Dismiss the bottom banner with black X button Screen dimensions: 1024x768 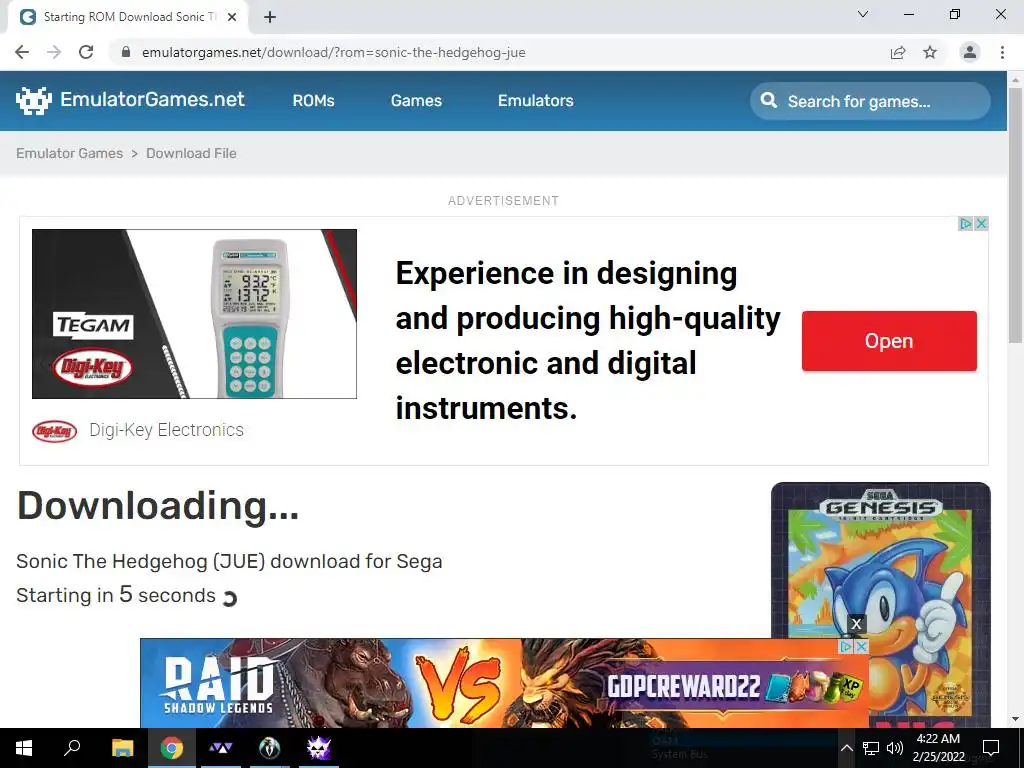[x=856, y=624]
